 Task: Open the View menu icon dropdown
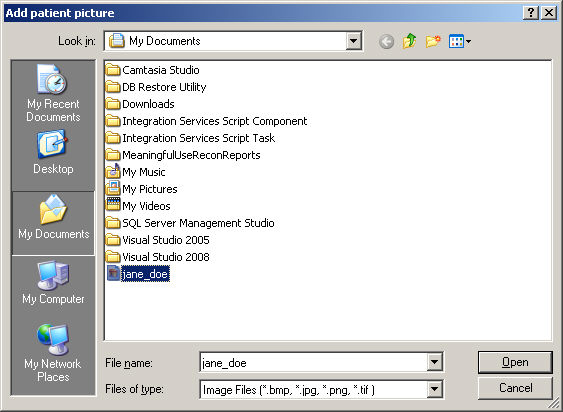460,41
